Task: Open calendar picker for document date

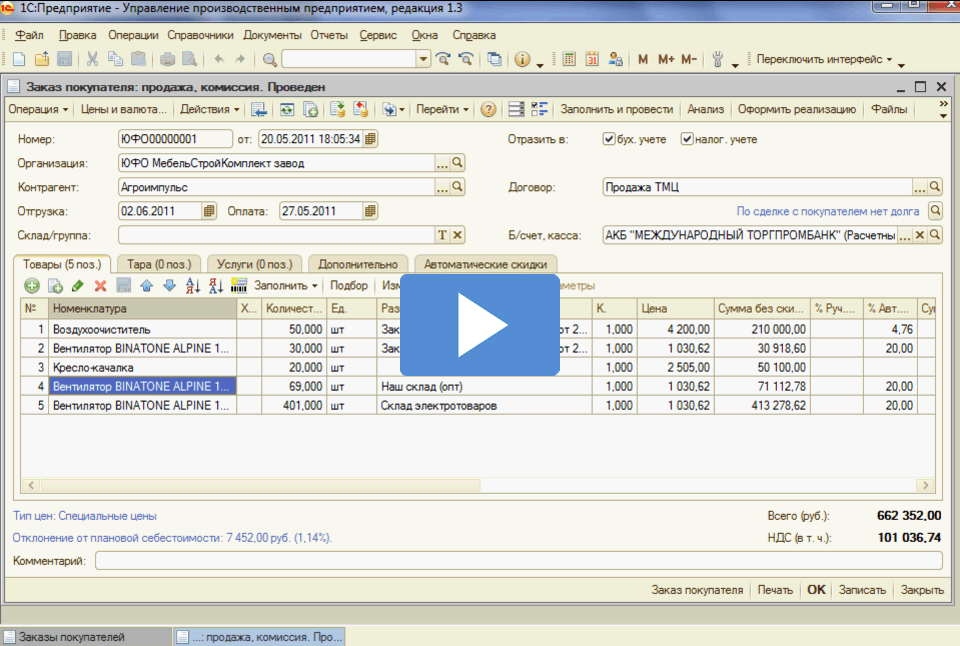Action: 370,139
